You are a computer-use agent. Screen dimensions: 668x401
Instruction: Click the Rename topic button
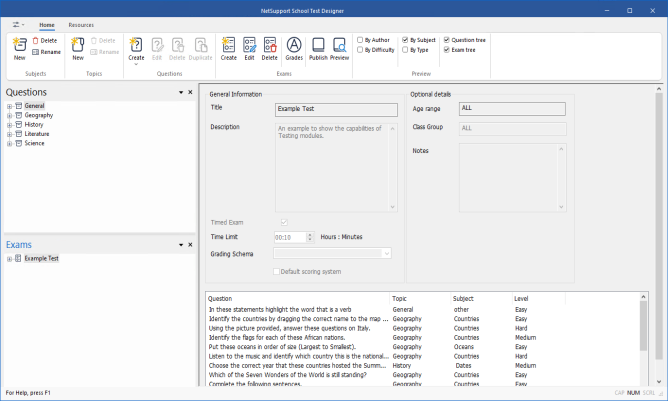(105, 52)
